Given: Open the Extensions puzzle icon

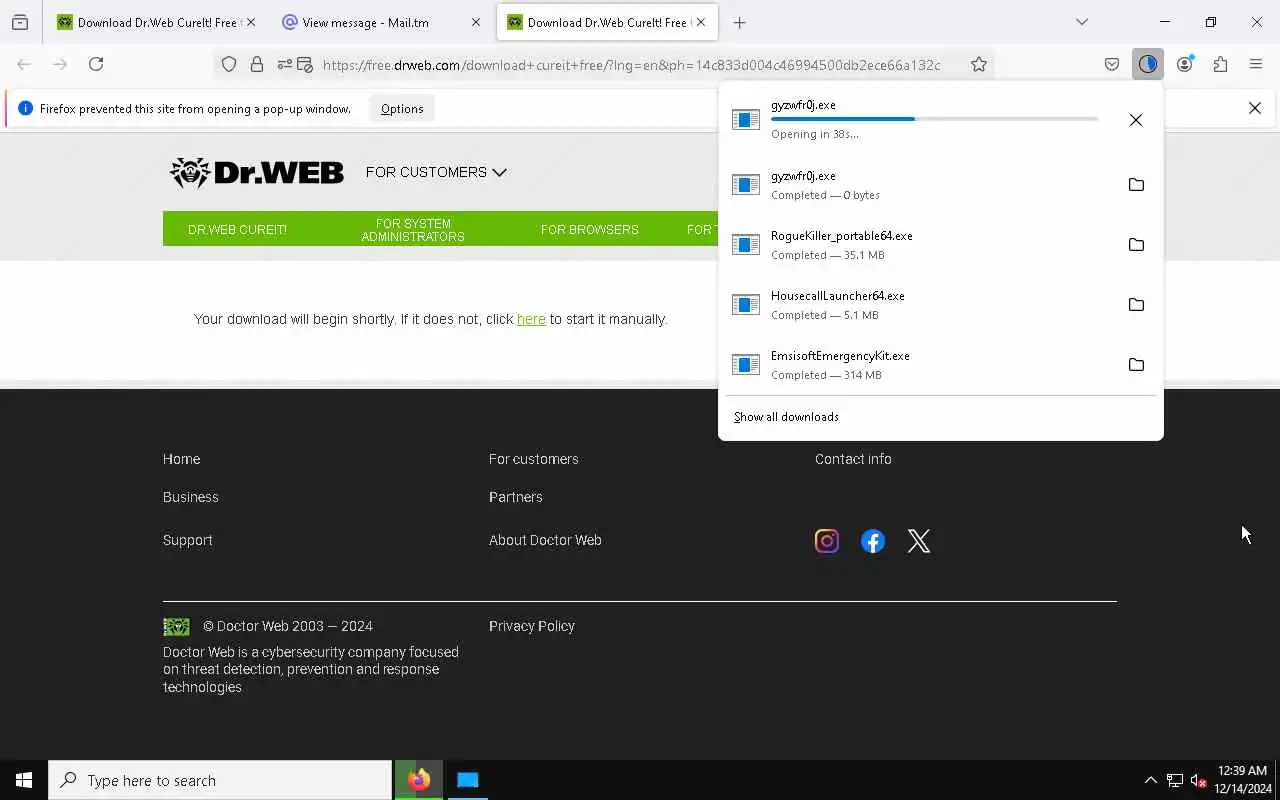Looking at the screenshot, I should 1220,64.
